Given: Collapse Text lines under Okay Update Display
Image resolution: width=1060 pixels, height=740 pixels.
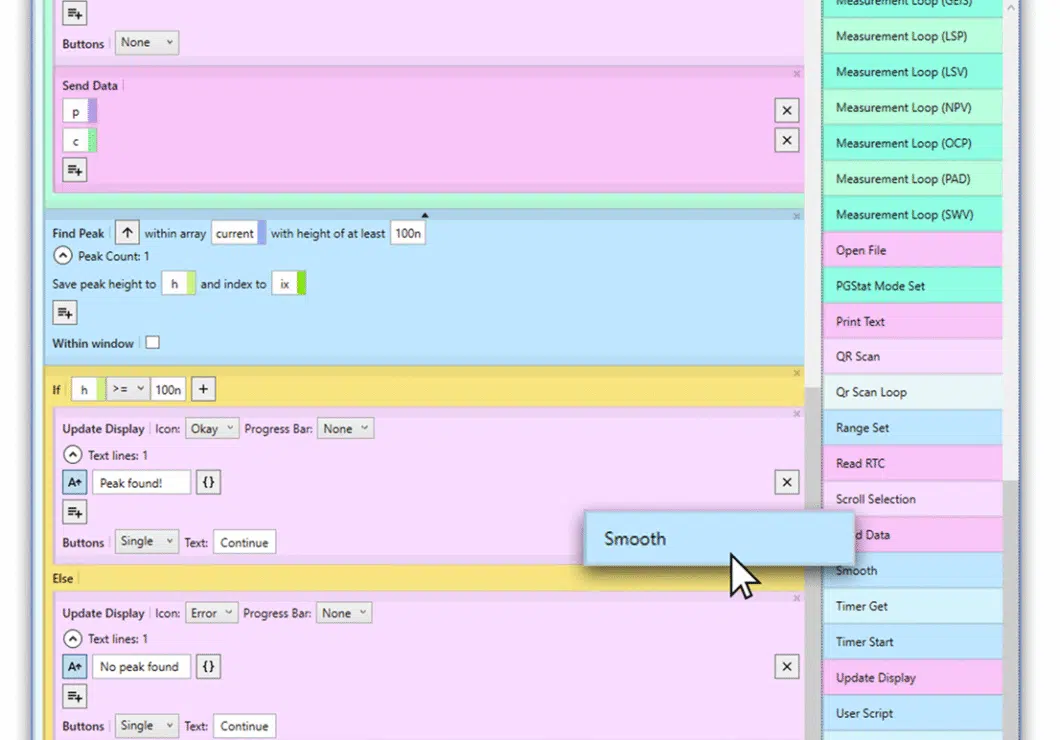Looking at the screenshot, I should pos(72,455).
